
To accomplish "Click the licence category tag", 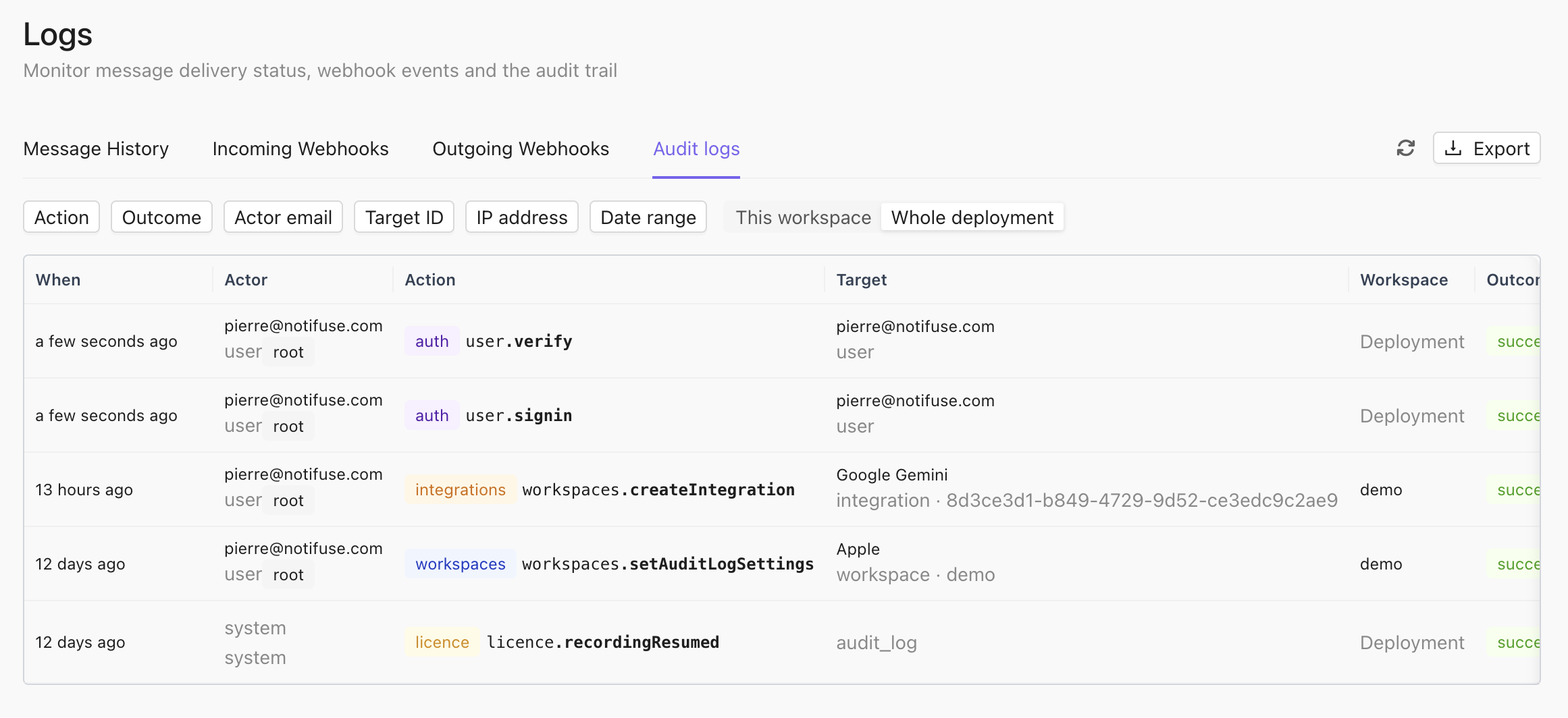I will coord(442,642).
